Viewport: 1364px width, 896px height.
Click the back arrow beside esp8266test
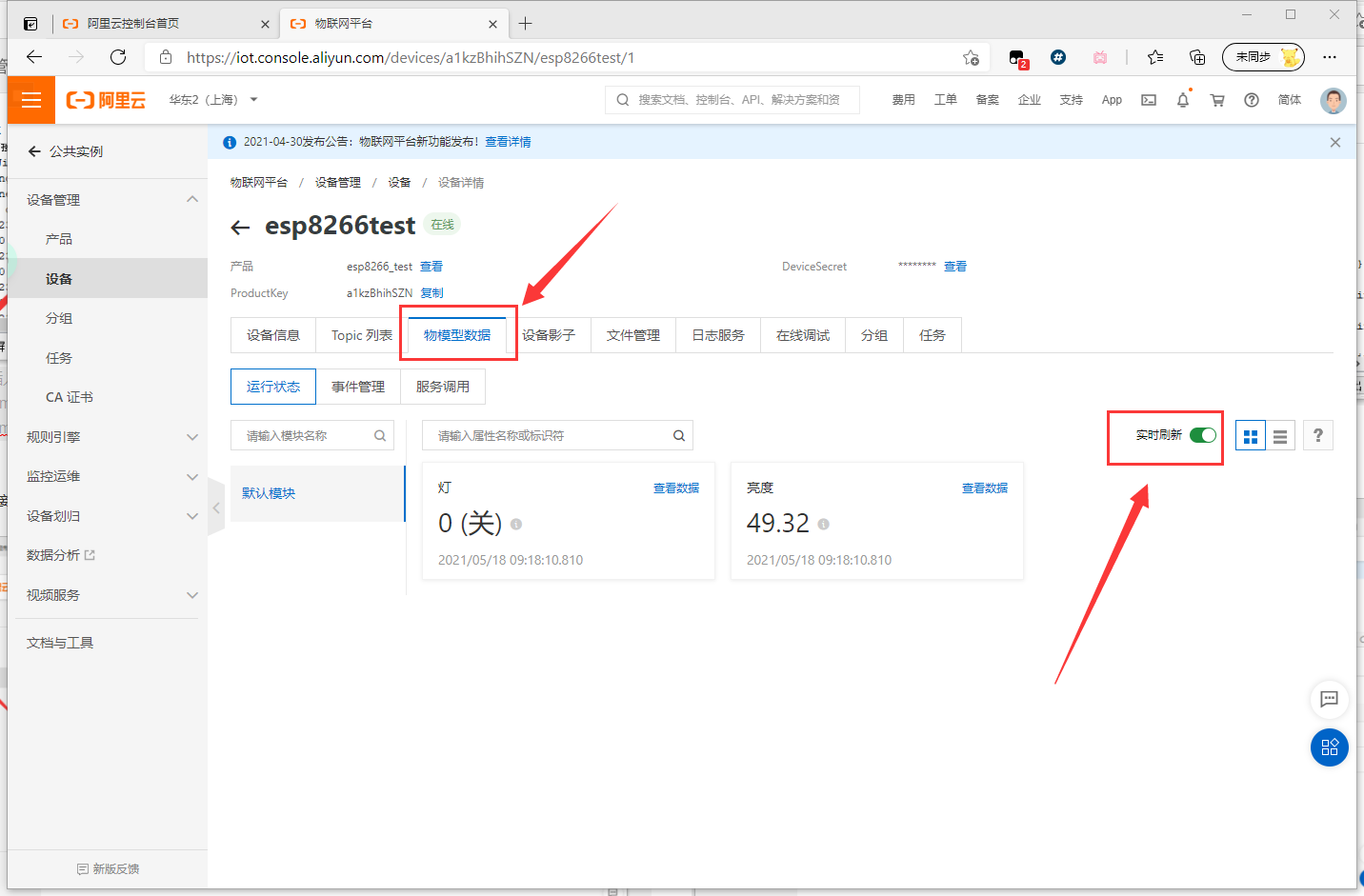[240, 227]
